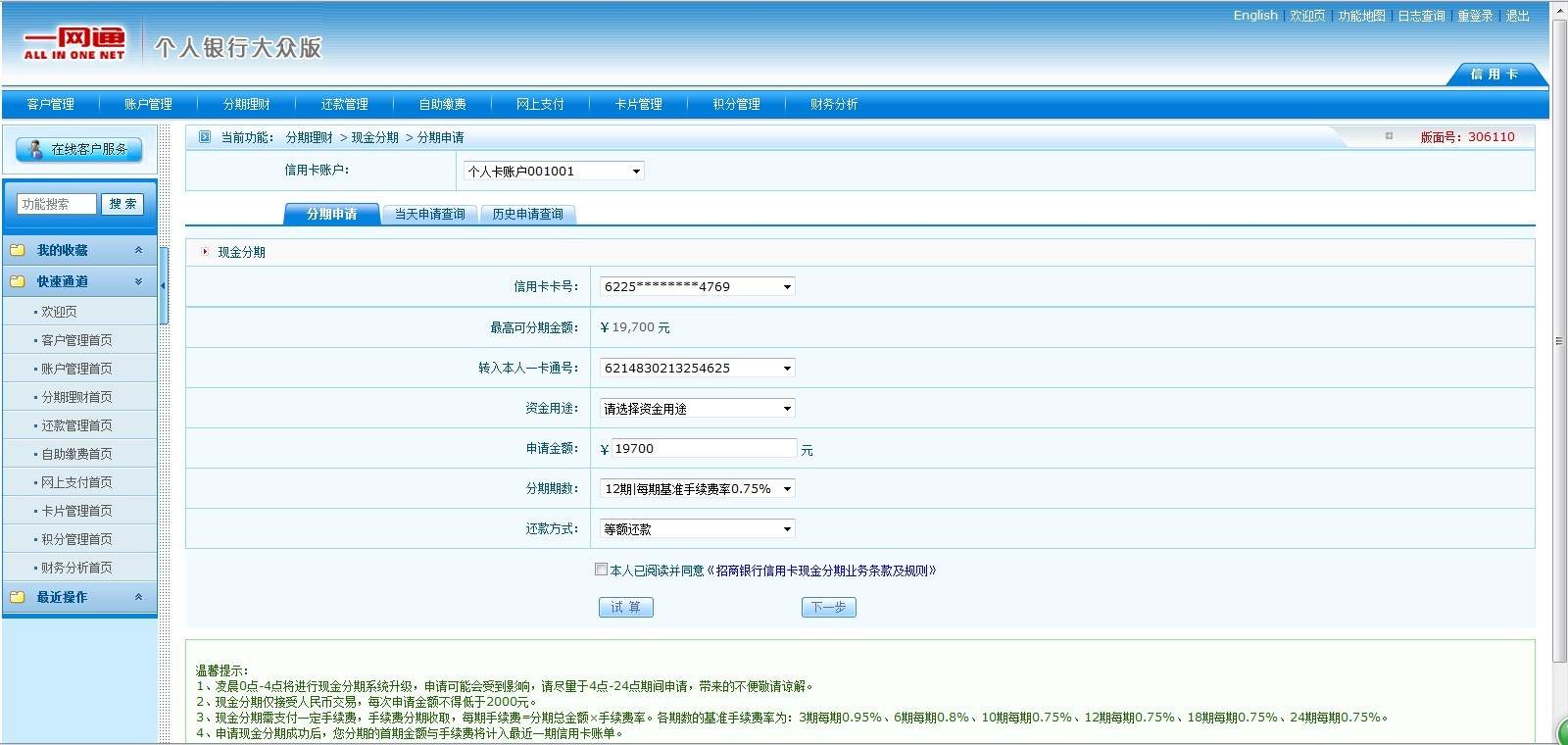Collapse the 快速通道 section
Viewport: 1568px width, 745px height.
tap(138, 281)
